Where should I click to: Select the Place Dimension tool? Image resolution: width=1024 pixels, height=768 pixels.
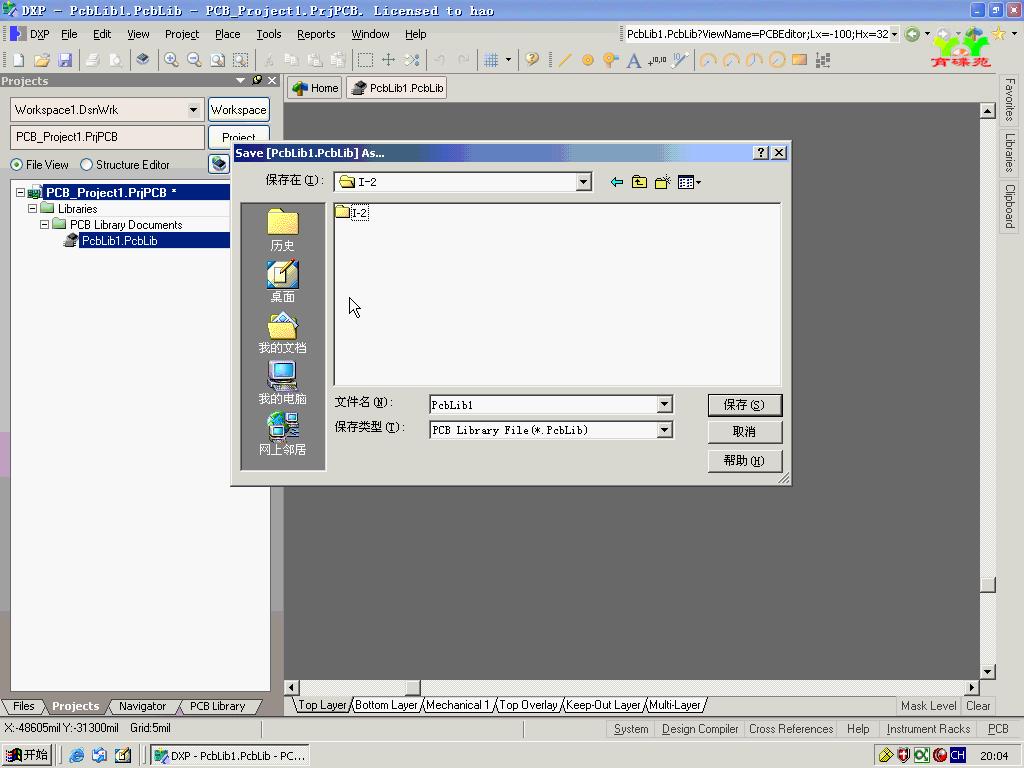[x=680, y=60]
